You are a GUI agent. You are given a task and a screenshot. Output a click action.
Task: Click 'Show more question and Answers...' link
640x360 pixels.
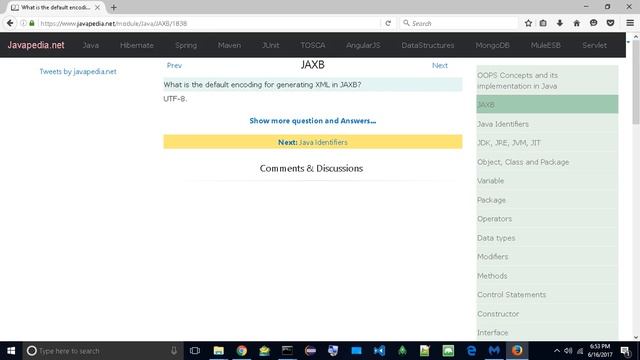point(313,121)
